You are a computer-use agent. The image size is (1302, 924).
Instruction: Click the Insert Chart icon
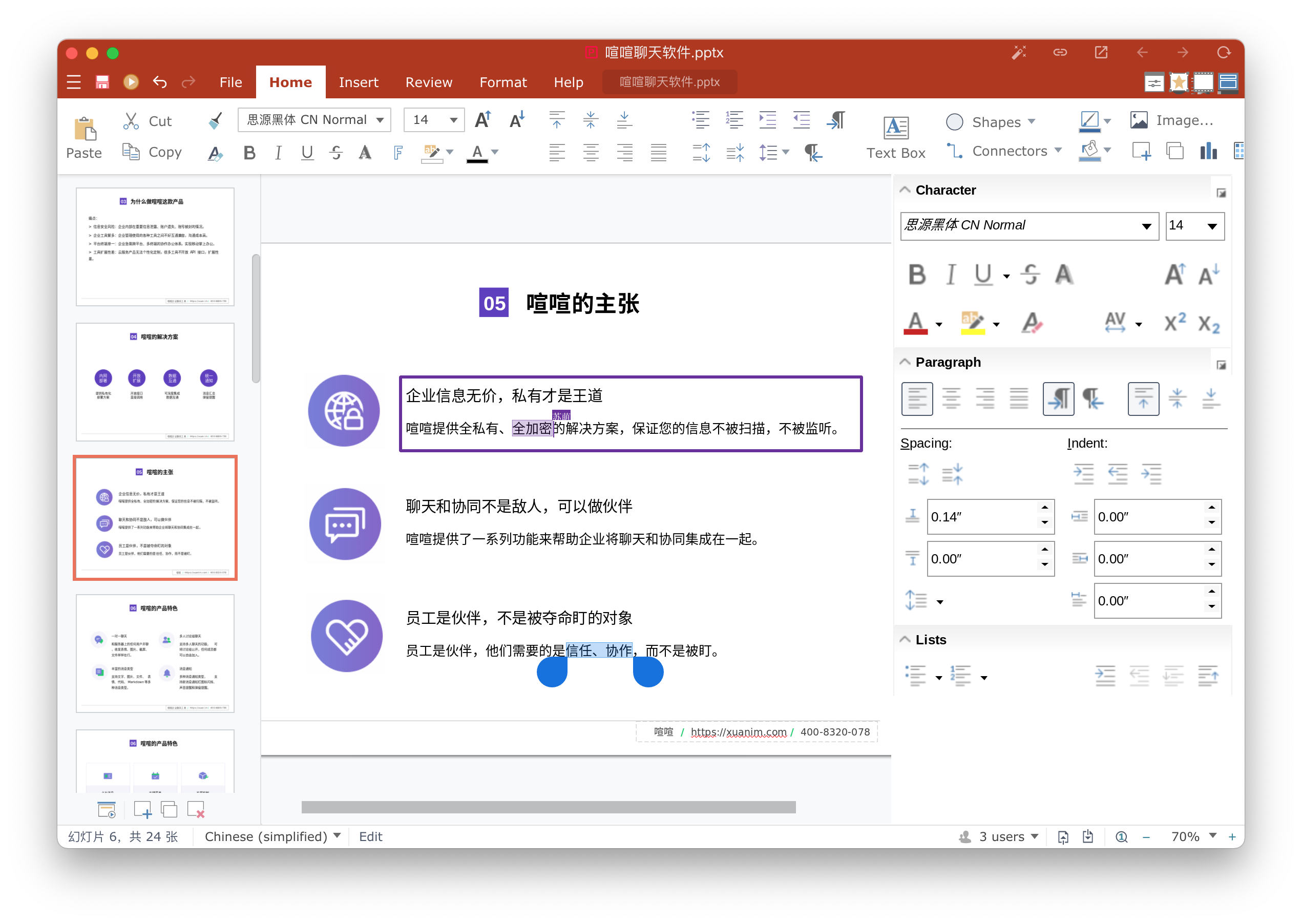click(1208, 151)
